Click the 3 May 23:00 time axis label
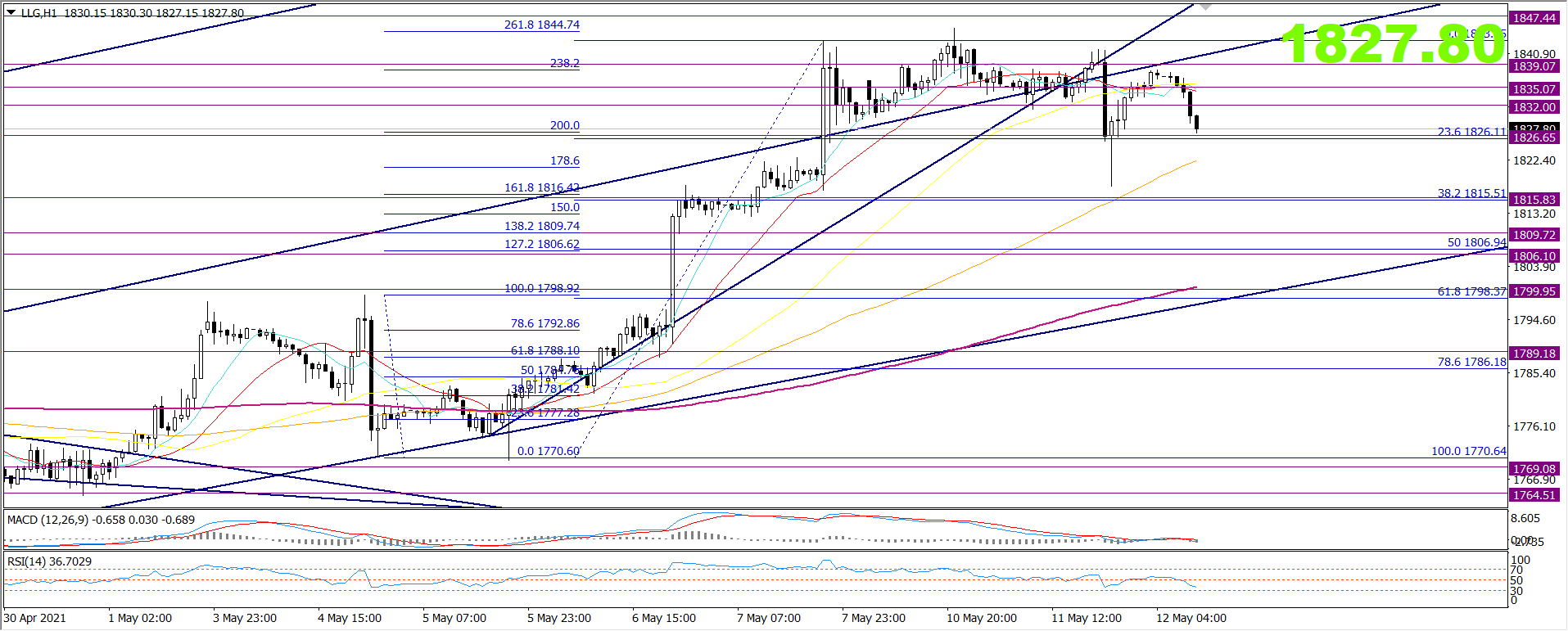Screen dimensions: 1568x631 click(245, 618)
